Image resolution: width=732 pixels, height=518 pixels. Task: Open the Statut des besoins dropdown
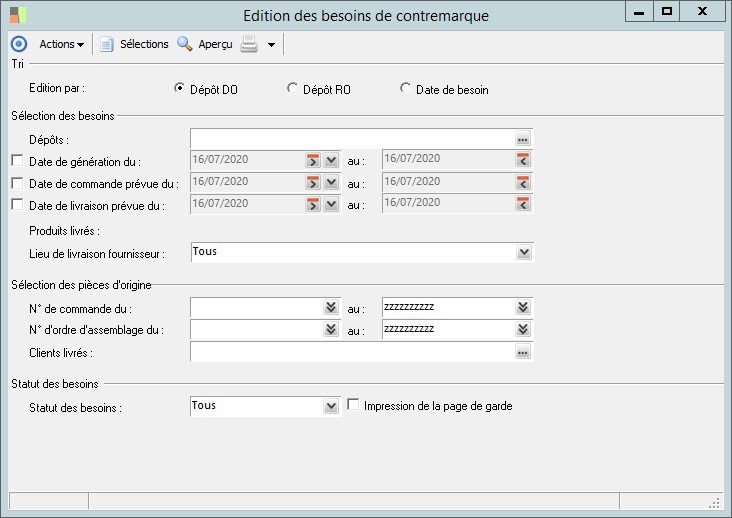pos(331,406)
